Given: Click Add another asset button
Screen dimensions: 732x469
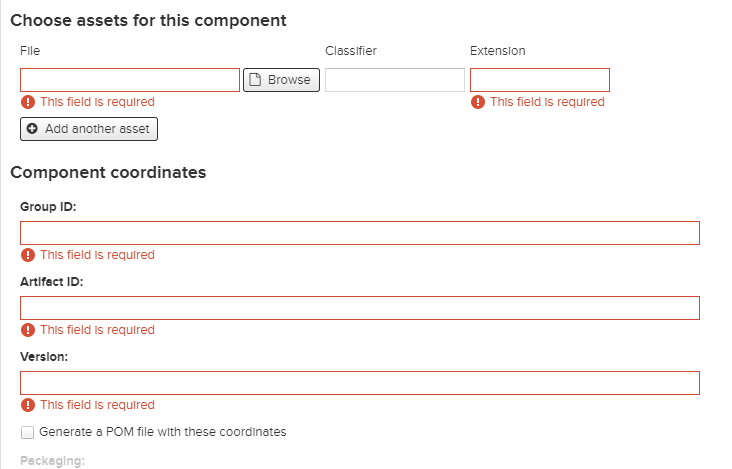Looking at the screenshot, I should click(89, 129).
